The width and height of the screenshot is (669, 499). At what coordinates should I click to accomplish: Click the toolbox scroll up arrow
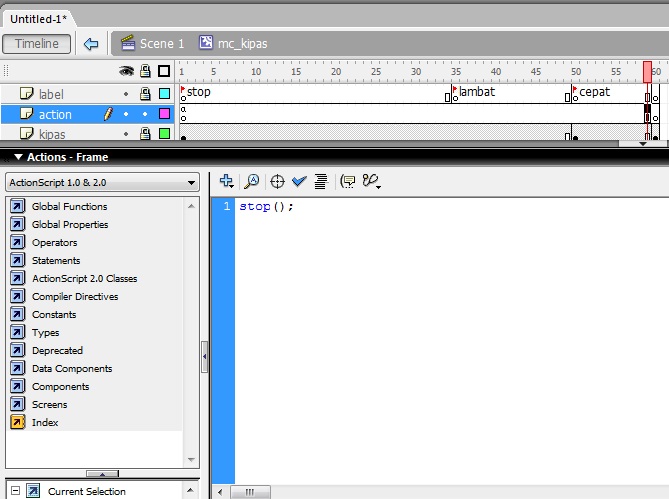click(191, 206)
